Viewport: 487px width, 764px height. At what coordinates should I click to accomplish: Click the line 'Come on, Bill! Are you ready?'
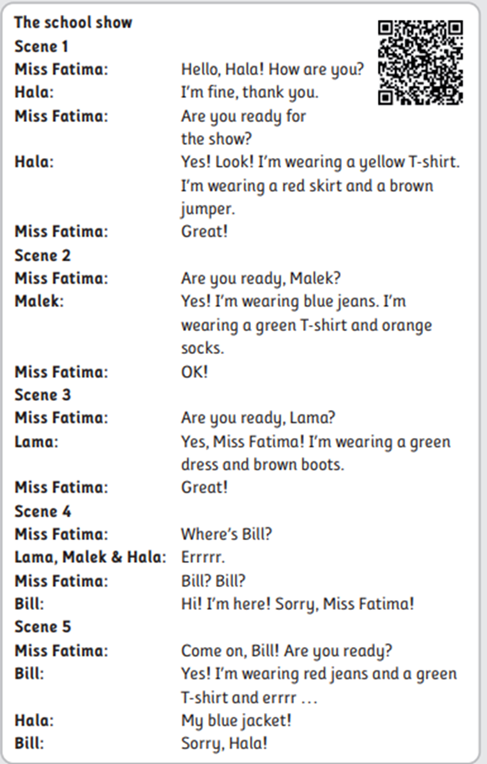click(287, 651)
